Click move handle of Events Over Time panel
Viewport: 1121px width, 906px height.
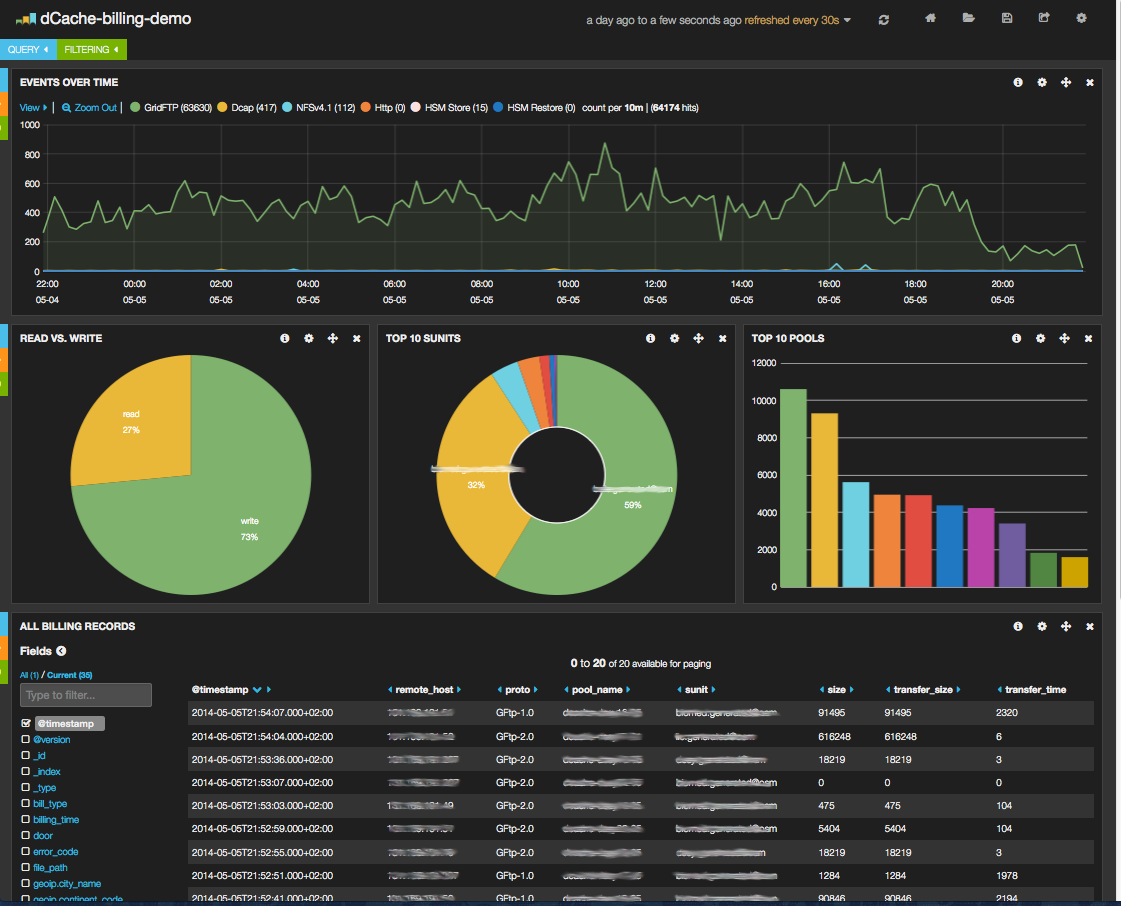pyautogui.click(x=1066, y=82)
